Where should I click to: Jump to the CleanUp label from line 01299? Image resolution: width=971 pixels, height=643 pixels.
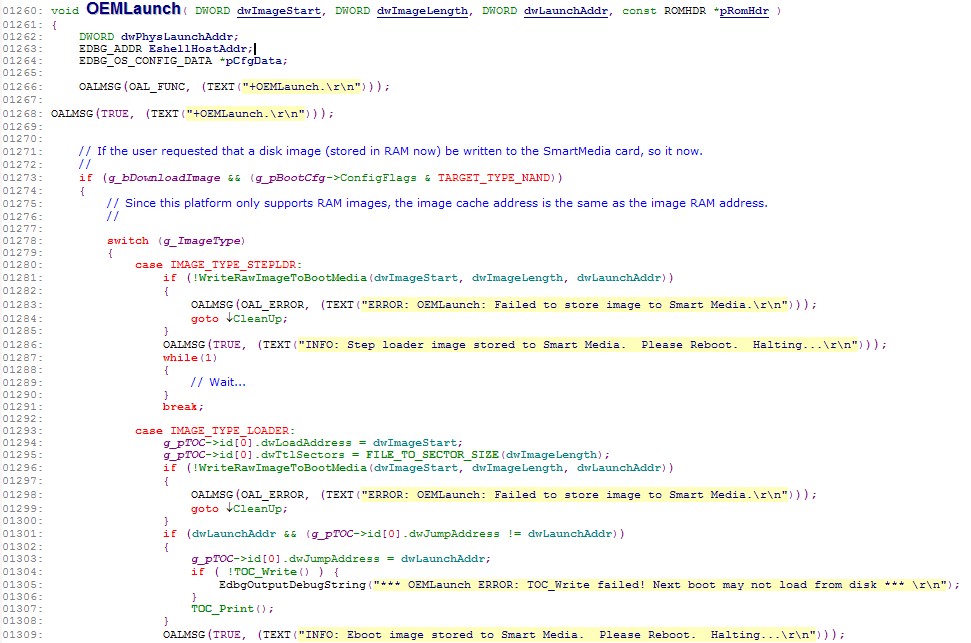point(255,509)
